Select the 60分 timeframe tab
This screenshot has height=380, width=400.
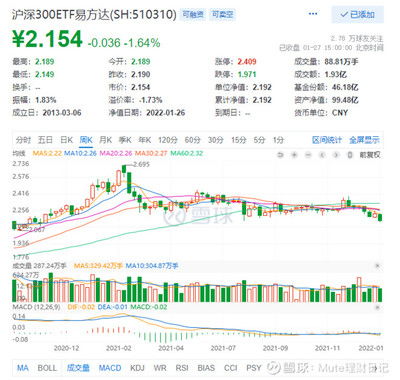coord(192,140)
